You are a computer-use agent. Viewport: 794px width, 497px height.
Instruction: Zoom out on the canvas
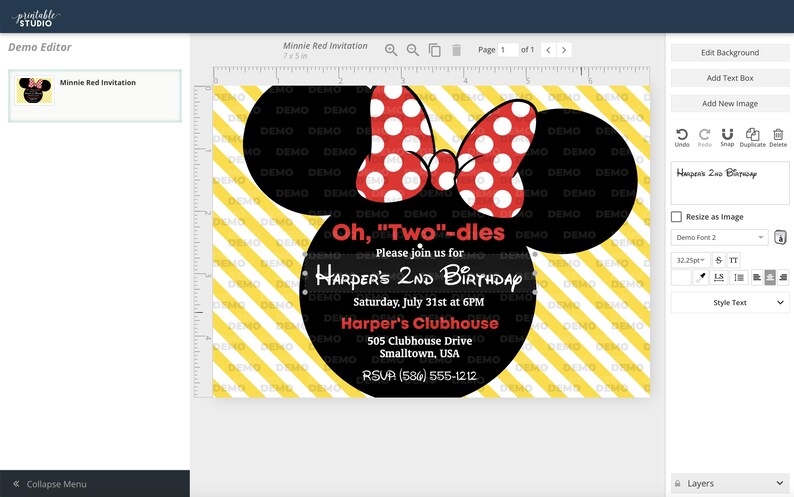pyautogui.click(x=413, y=50)
